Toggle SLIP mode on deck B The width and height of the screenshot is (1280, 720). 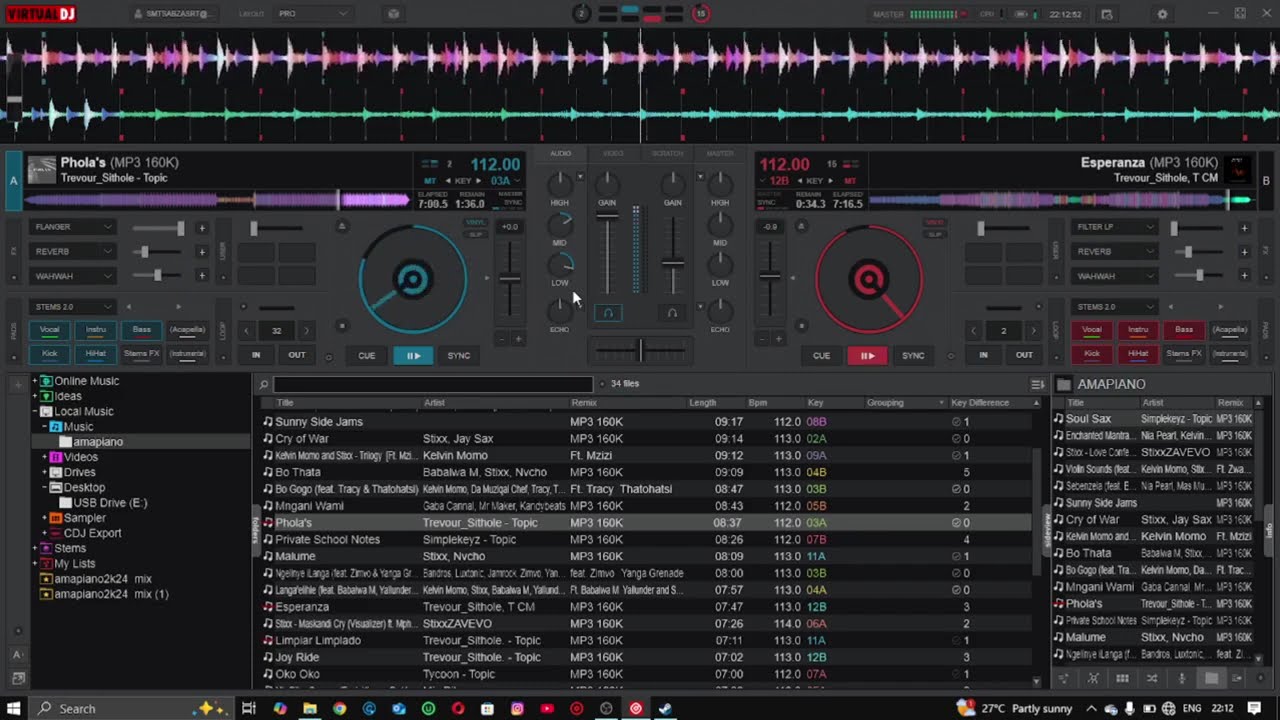(x=935, y=234)
